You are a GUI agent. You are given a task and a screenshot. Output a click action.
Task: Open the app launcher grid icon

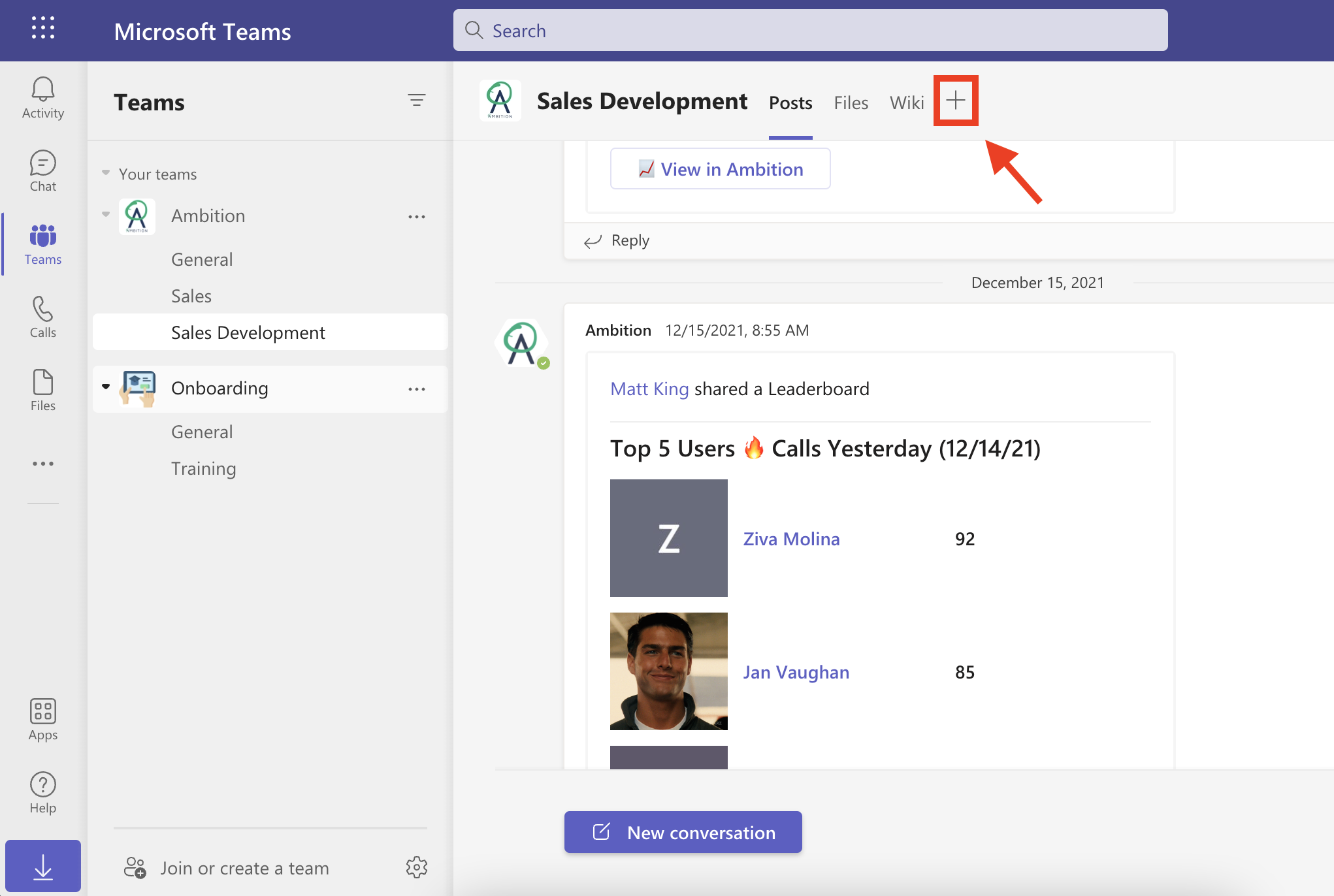(x=43, y=28)
